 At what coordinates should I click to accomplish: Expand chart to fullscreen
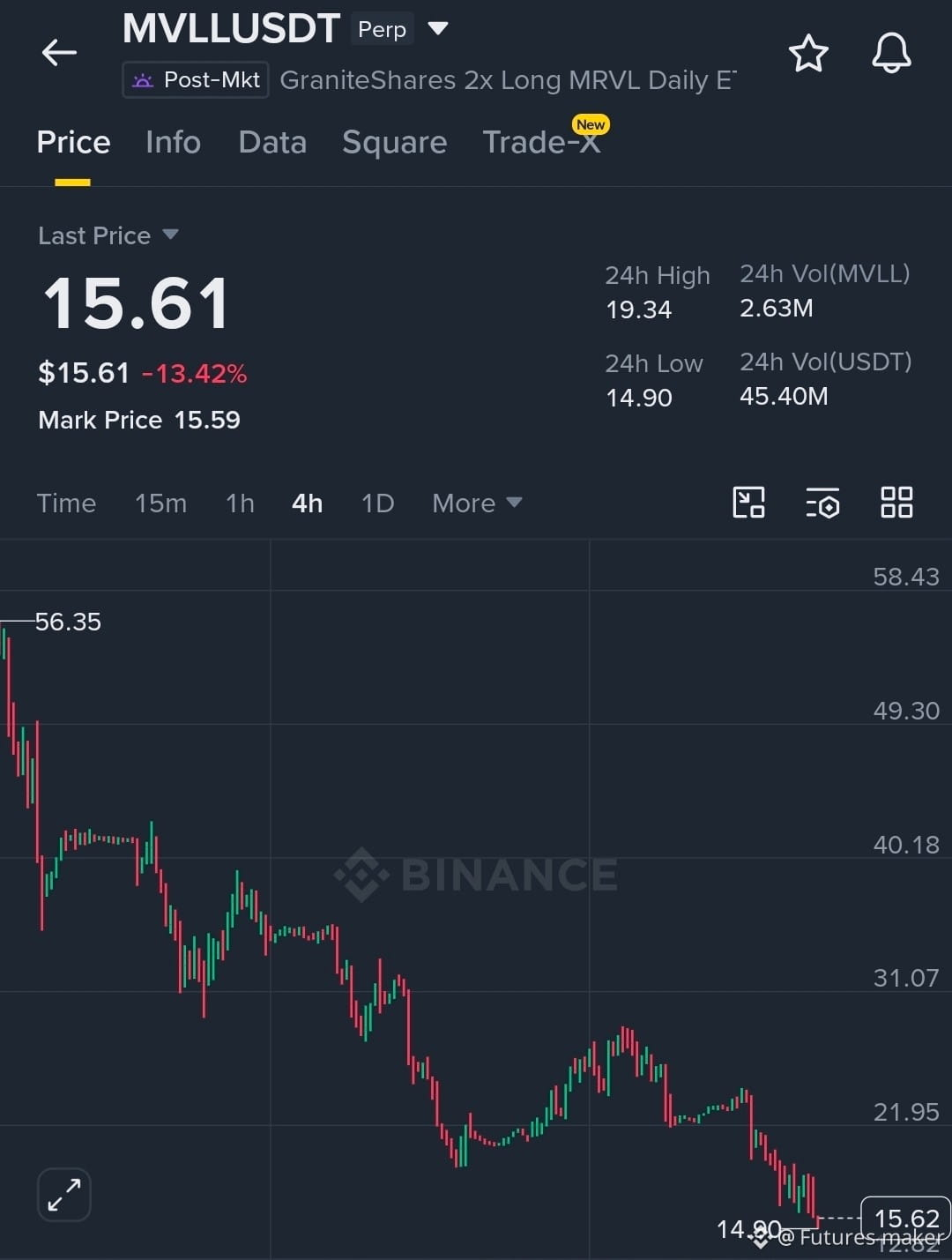coord(64,1195)
